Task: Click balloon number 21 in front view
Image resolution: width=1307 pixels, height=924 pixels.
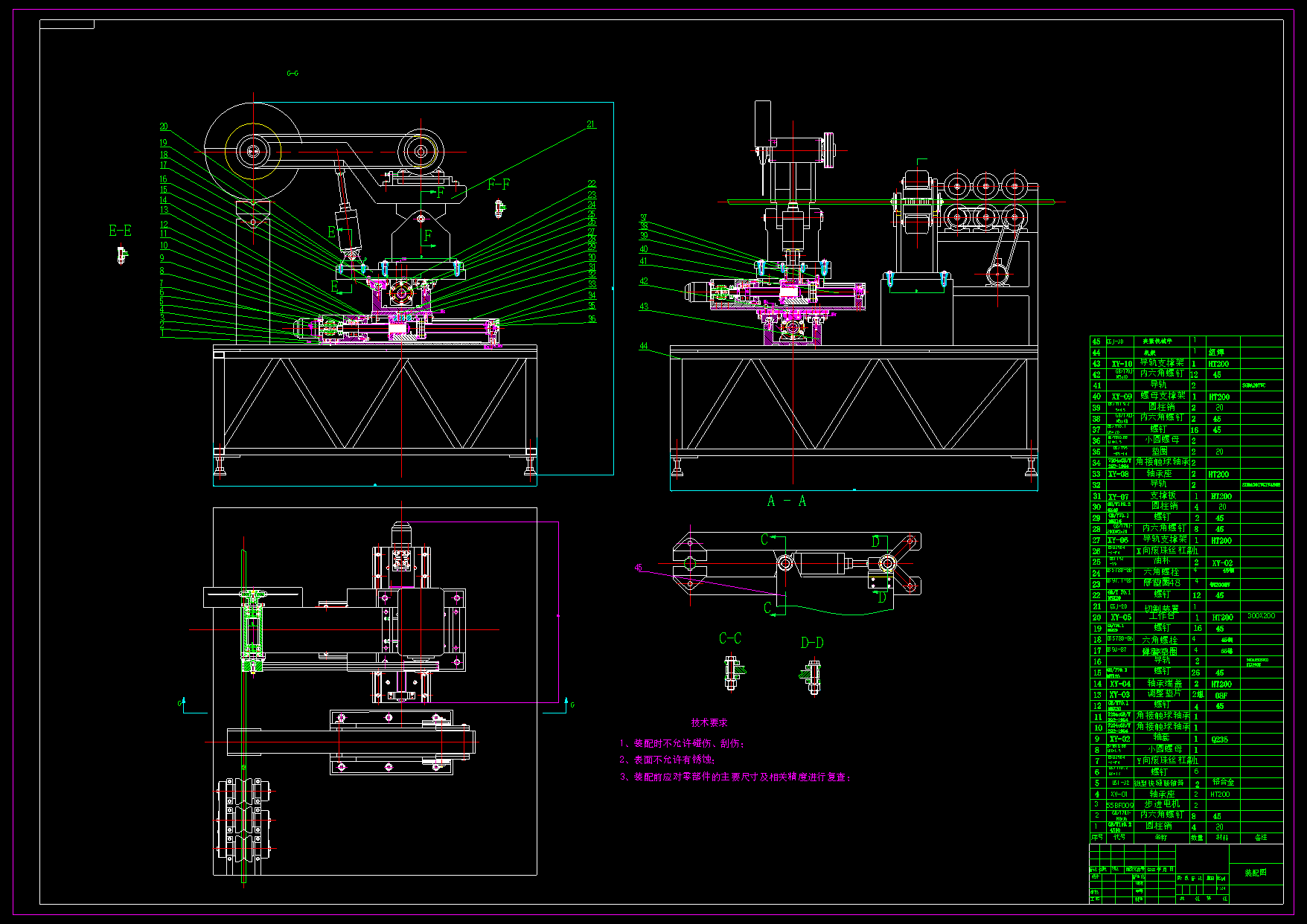Action: (591, 125)
